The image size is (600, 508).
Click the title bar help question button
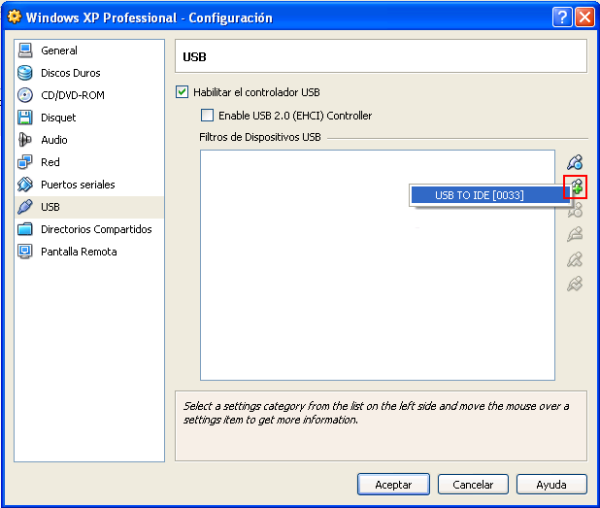(x=561, y=17)
